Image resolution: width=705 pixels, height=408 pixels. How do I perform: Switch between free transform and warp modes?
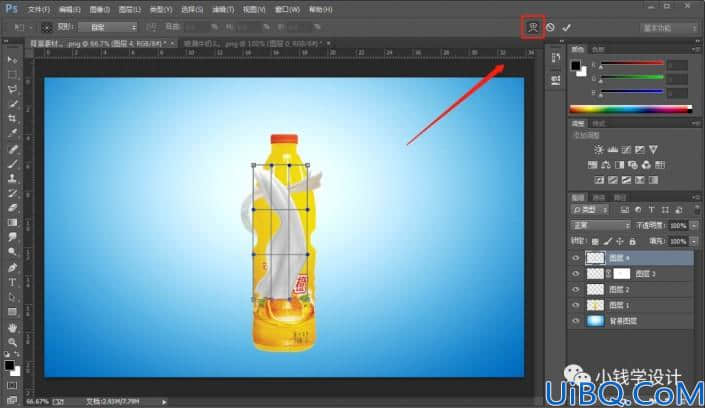pos(533,27)
